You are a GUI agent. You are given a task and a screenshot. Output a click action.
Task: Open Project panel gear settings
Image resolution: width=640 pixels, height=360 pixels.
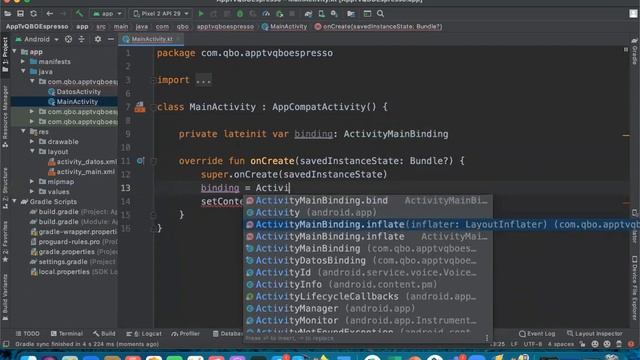pyautogui.click(x=98, y=39)
